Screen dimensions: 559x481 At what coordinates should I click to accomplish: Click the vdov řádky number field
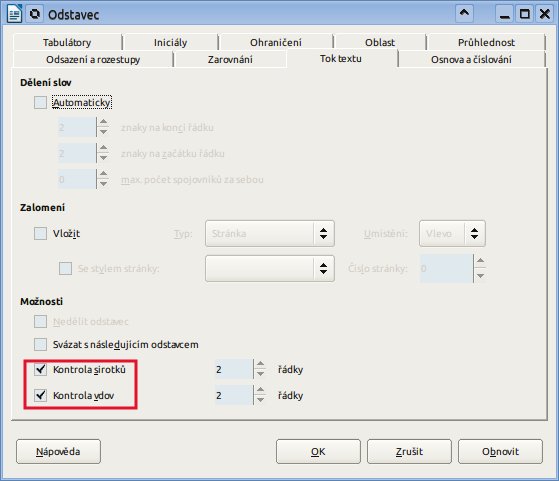point(234,395)
